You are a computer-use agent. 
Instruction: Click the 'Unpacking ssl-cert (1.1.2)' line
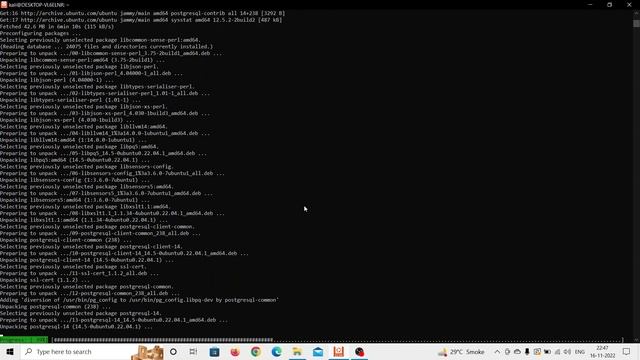44,280
